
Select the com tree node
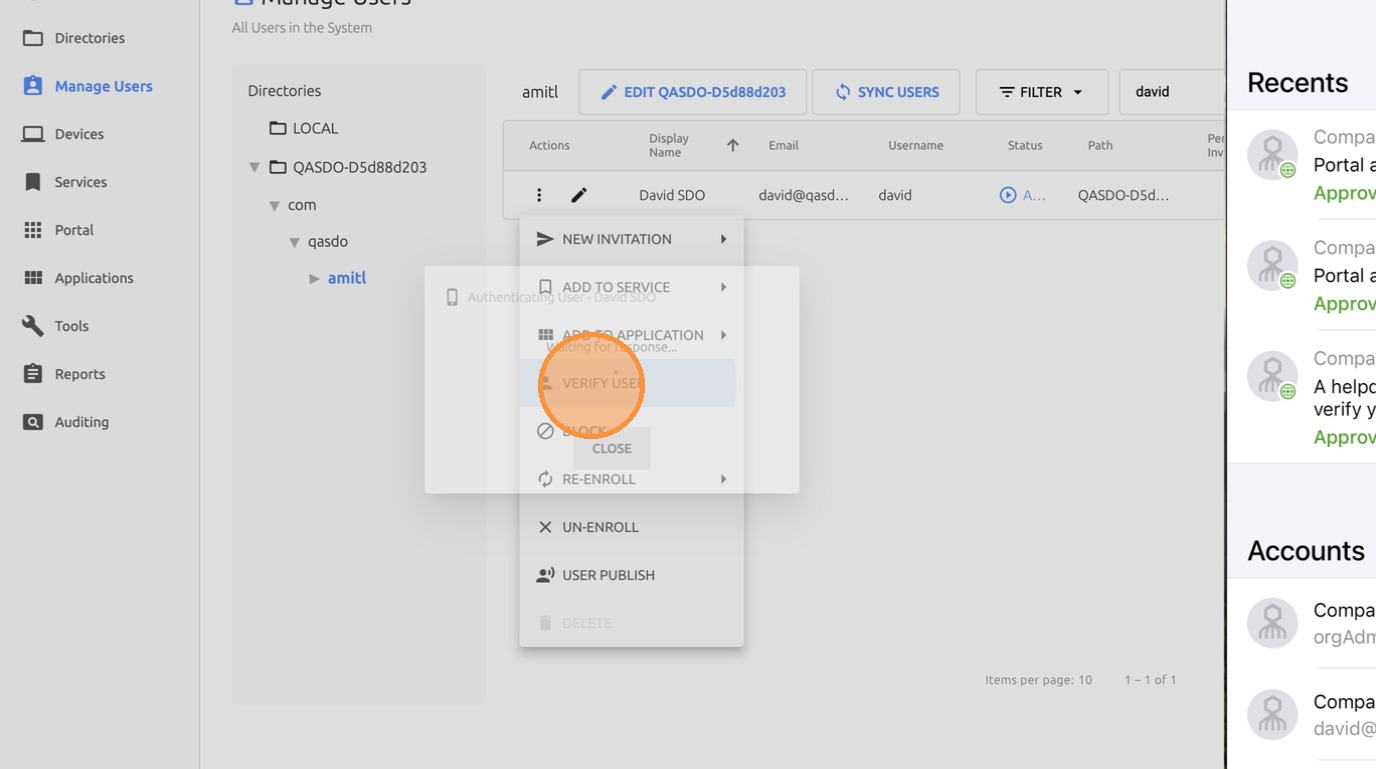tap(302, 205)
